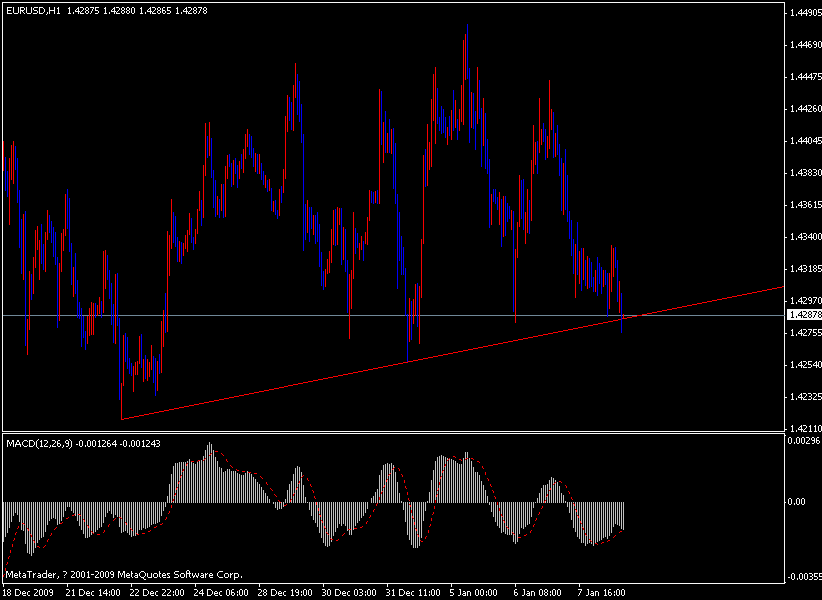822x600 pixels.
Task: Click the 1.42325 price axis label
Action: pyautogui.click(x=804, y=397)
